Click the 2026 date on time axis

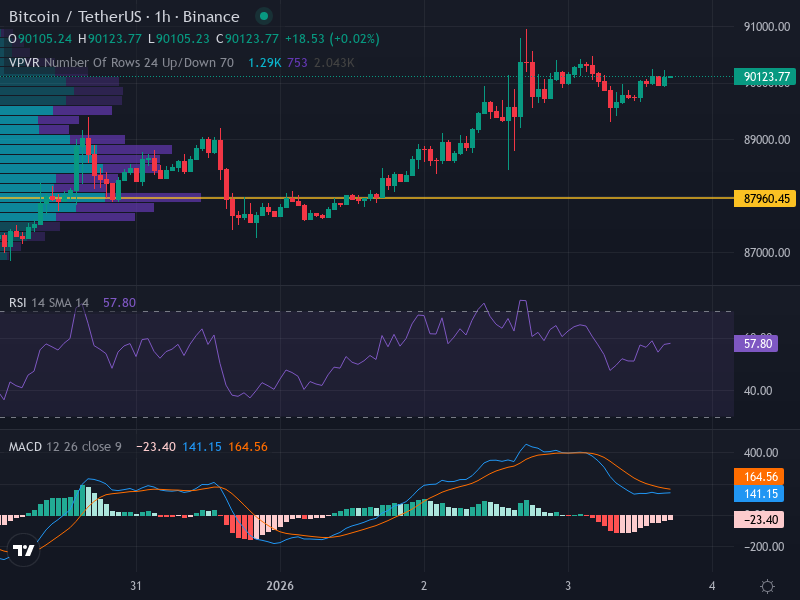coord(281,585)
